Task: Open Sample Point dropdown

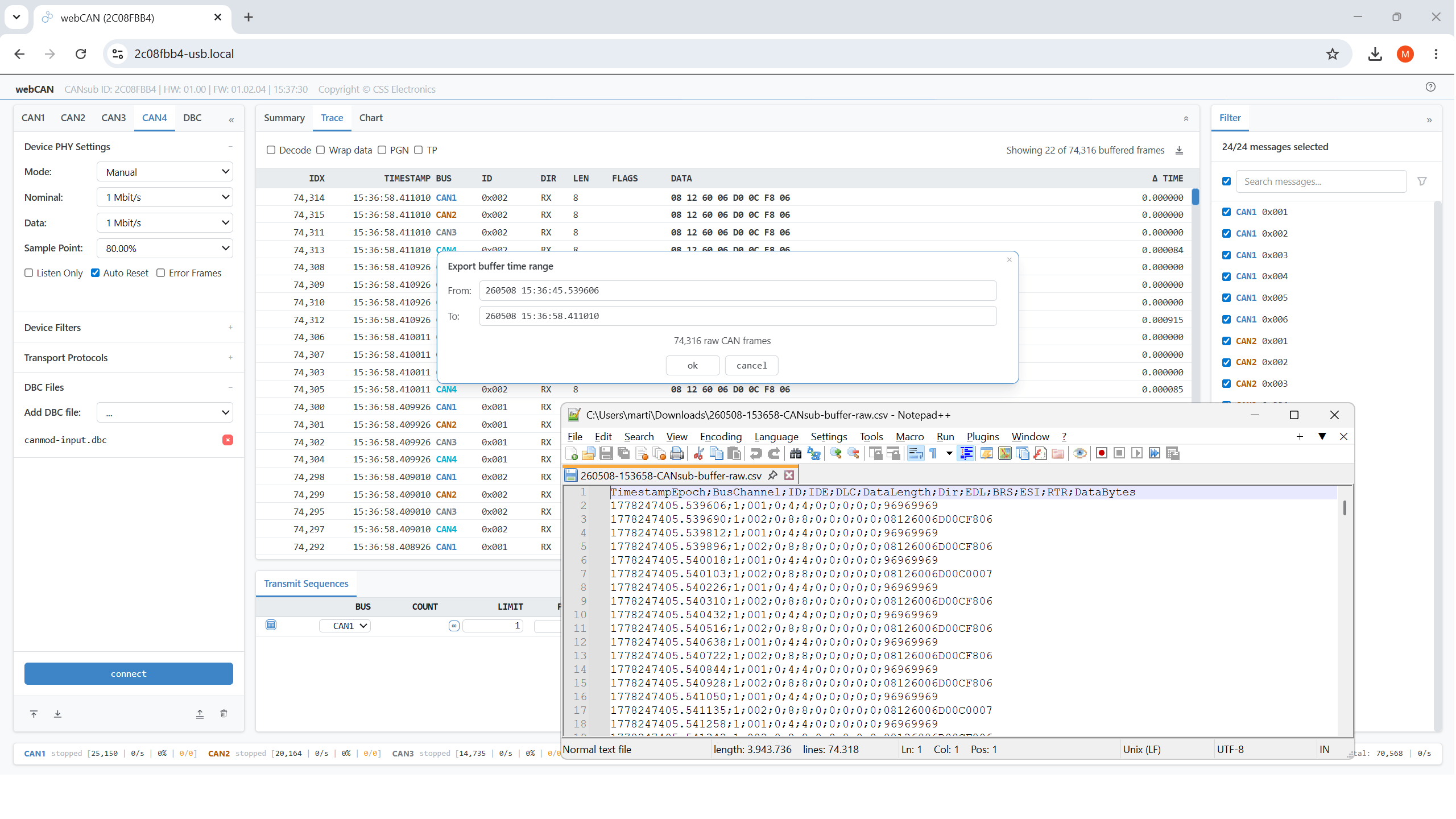Action: [x=165, y=249]
